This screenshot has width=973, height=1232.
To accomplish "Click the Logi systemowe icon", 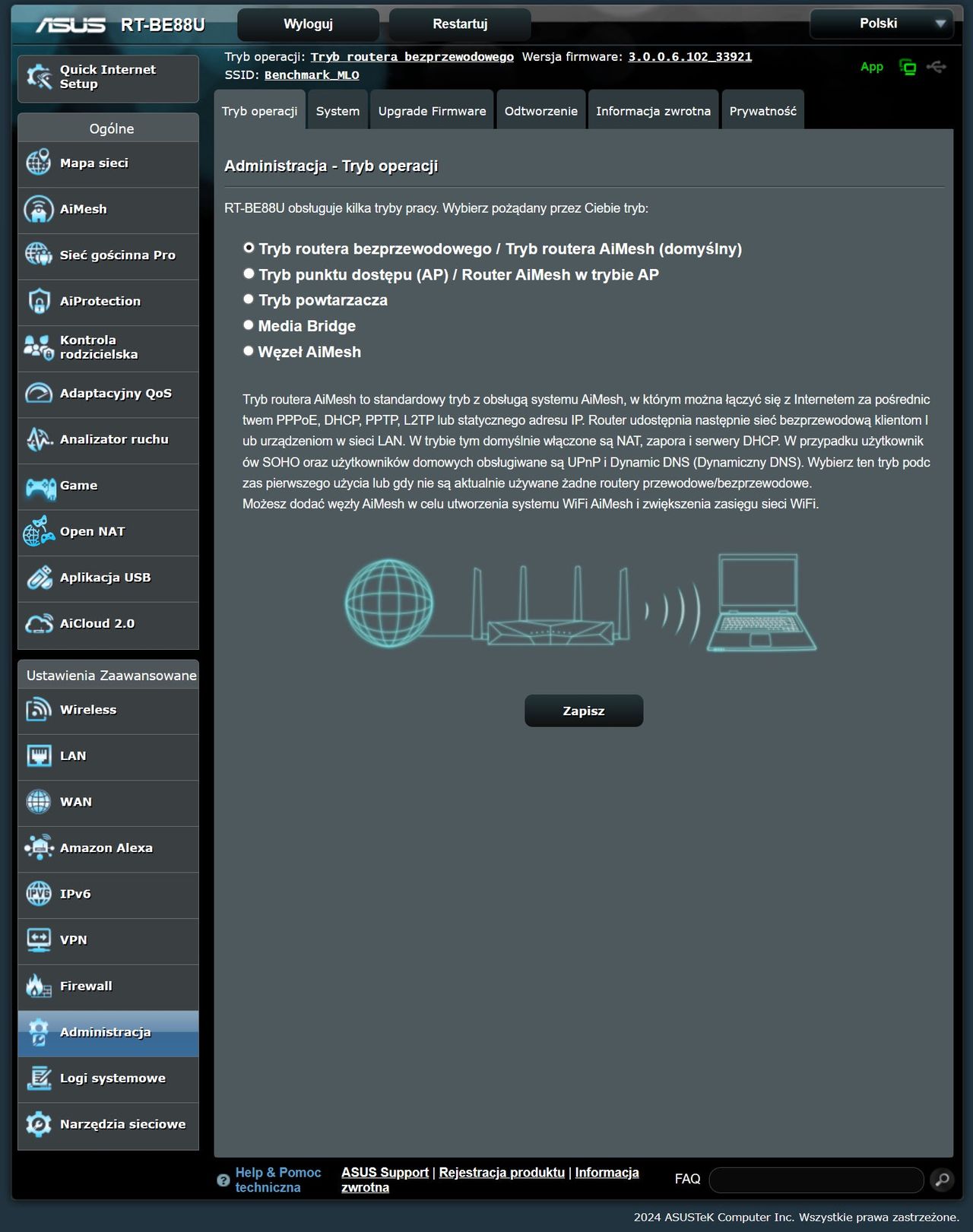I will click(x=38, y=1078).
